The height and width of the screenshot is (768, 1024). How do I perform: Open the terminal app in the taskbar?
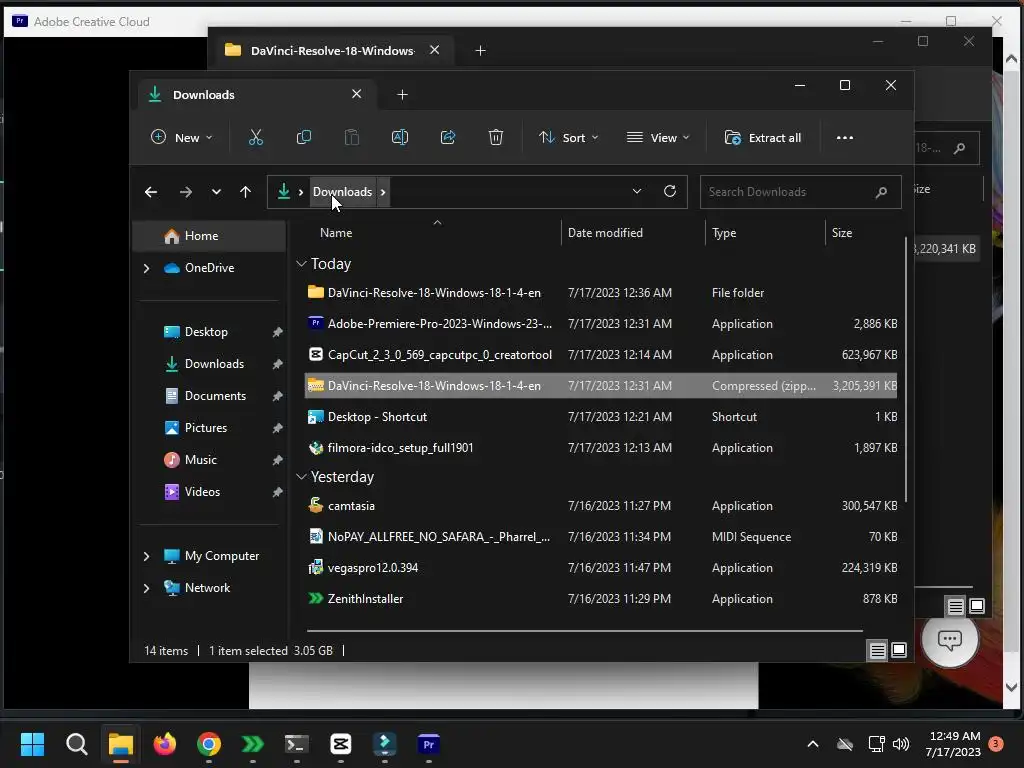(x=296, y=744)
